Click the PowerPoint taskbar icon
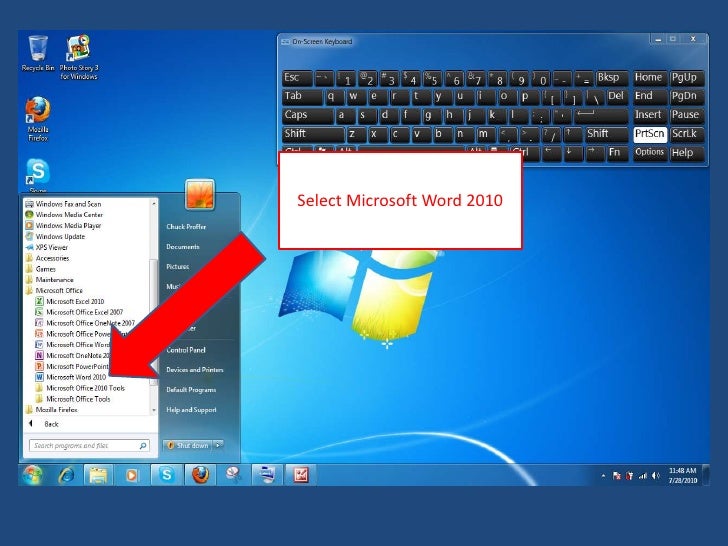Viewport: 728px width, 546px height. tap(300, 475)
